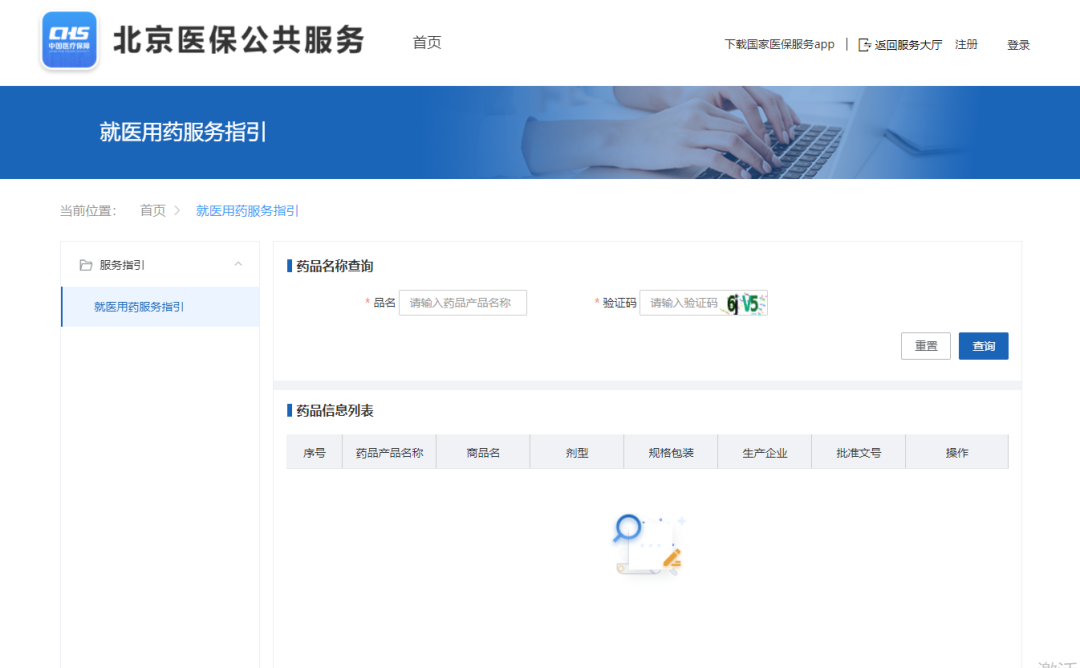Open the 登录 login link
Image resolution: width=1080 pixels, height=668 pixels.
point(1018,44)
